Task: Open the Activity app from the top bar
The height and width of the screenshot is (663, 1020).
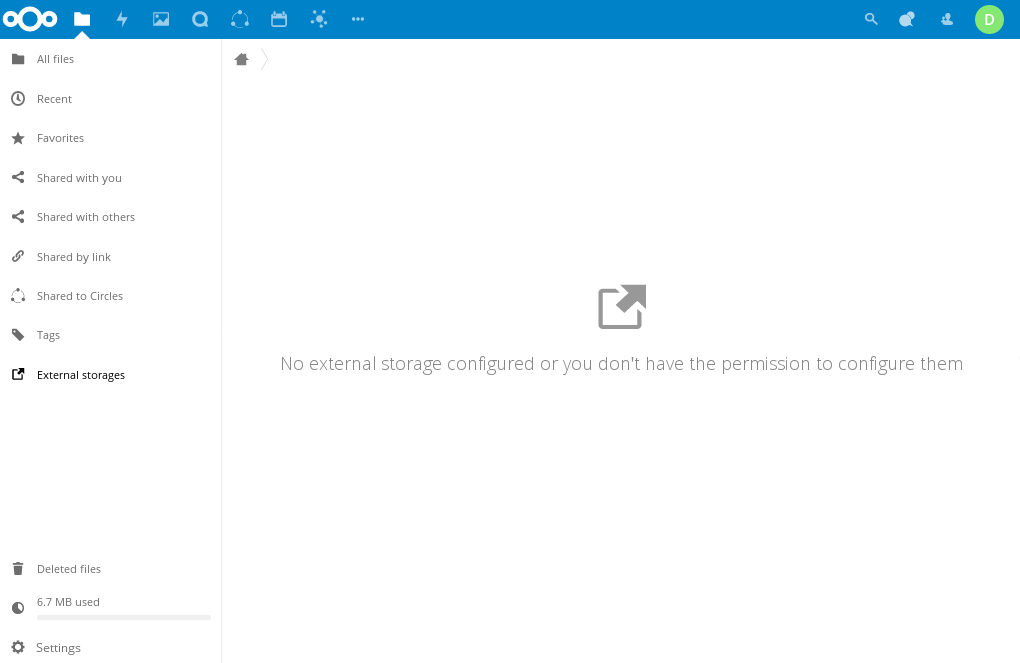Action: [x=122, y=19]
